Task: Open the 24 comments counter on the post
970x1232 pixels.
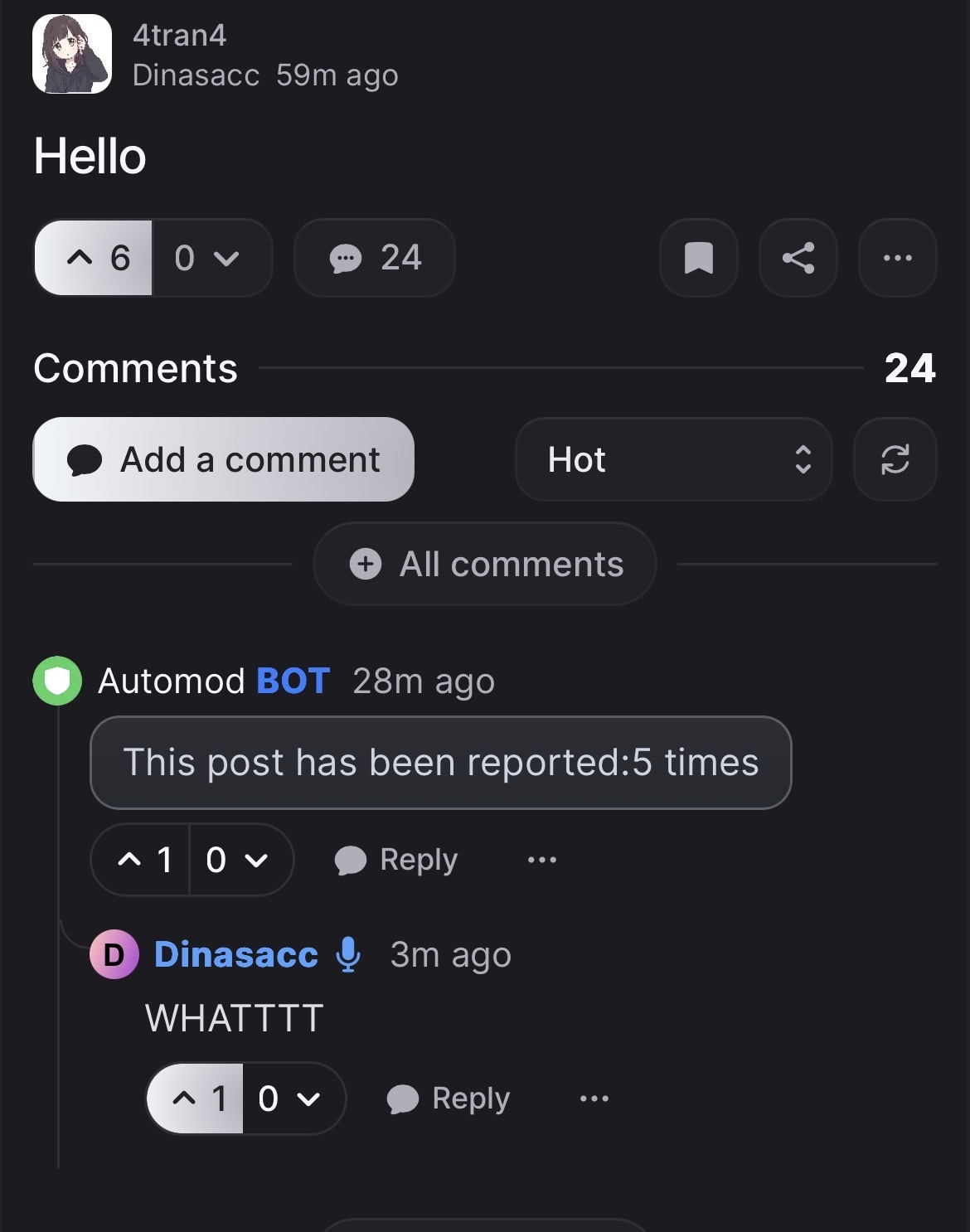Action: coord(375,258)
